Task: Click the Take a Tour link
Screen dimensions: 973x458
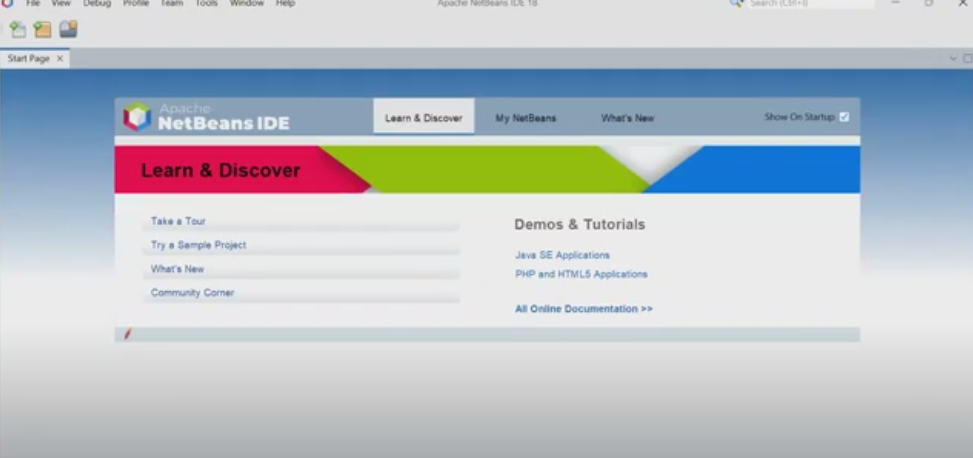Action: click(178, 221)
